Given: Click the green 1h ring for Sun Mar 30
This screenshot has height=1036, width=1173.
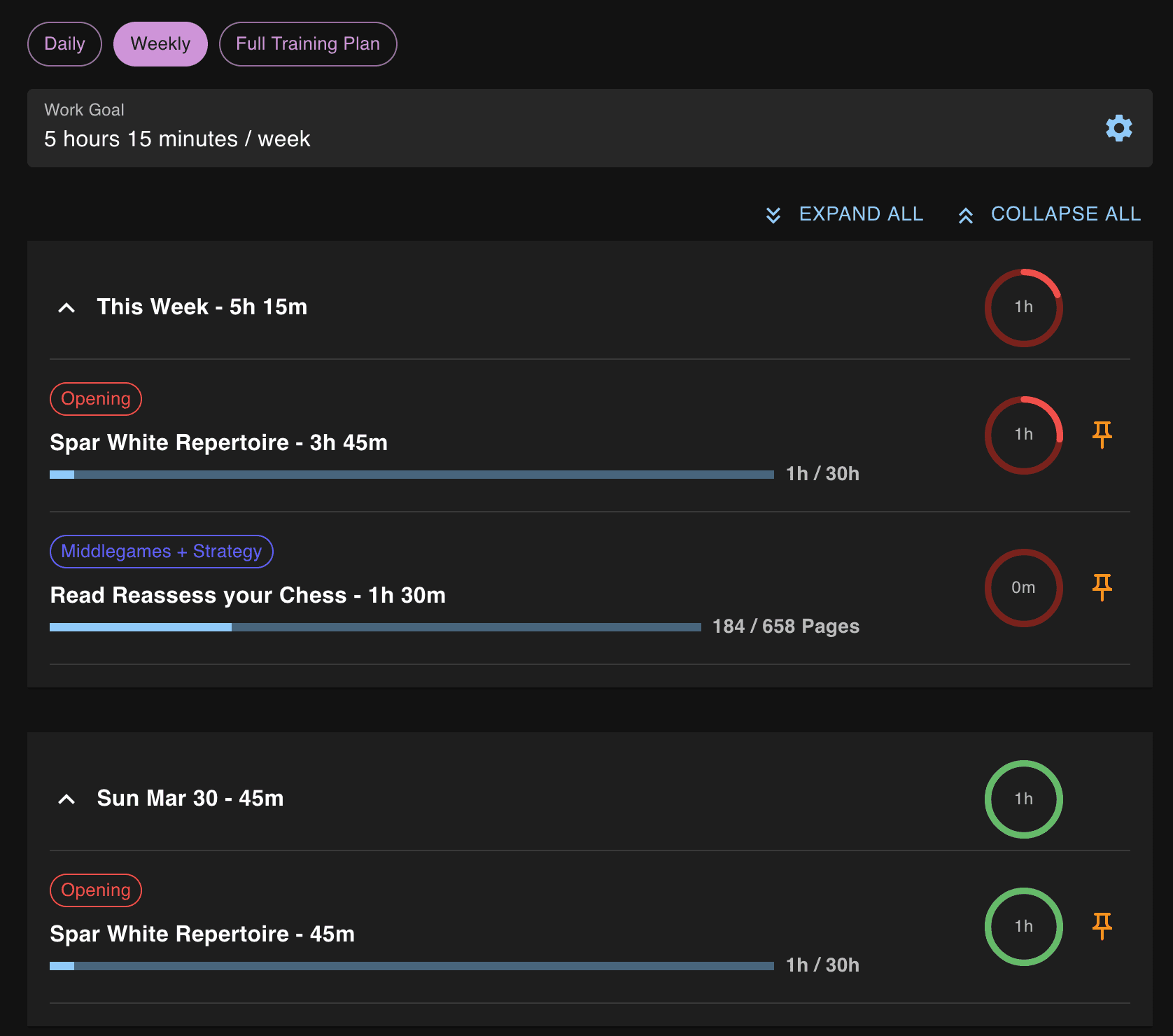Looking at the screenshot, I should point(1023,799).
